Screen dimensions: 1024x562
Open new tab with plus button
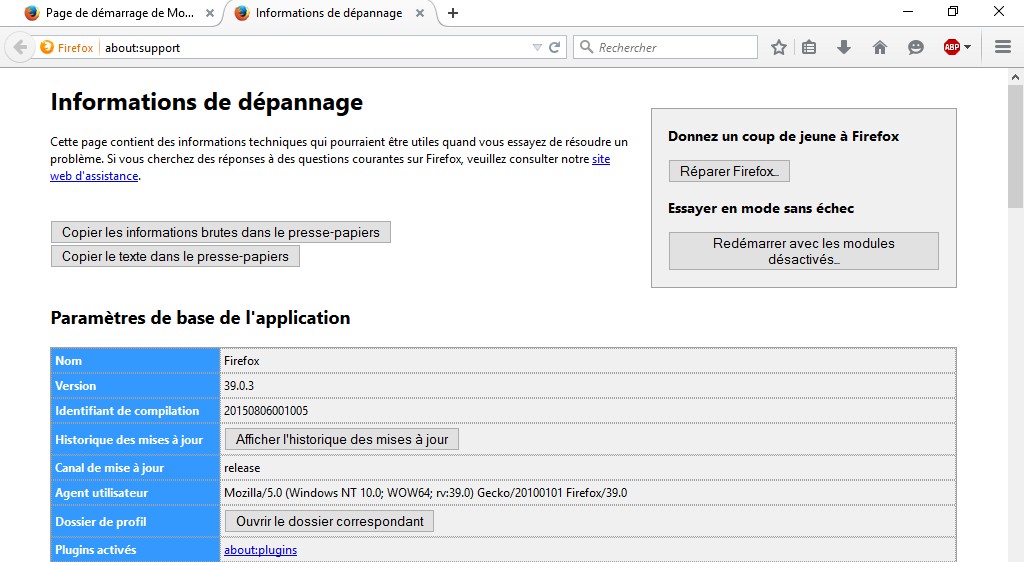(453, 13)
